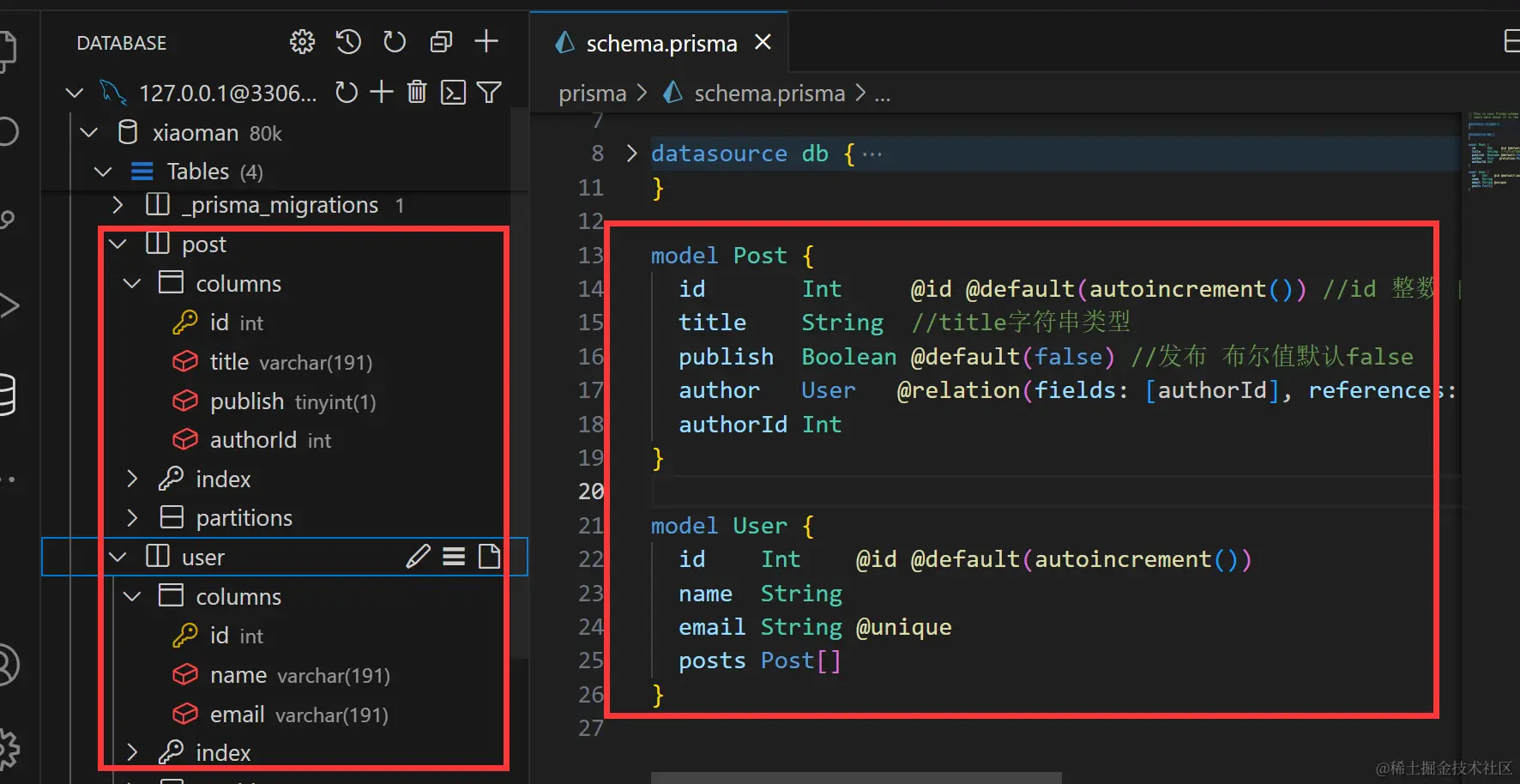The width and height of the screenshot is (1520, 784).
Task: Click 'authorId Int' field line
Action: [x=760, y=425]
